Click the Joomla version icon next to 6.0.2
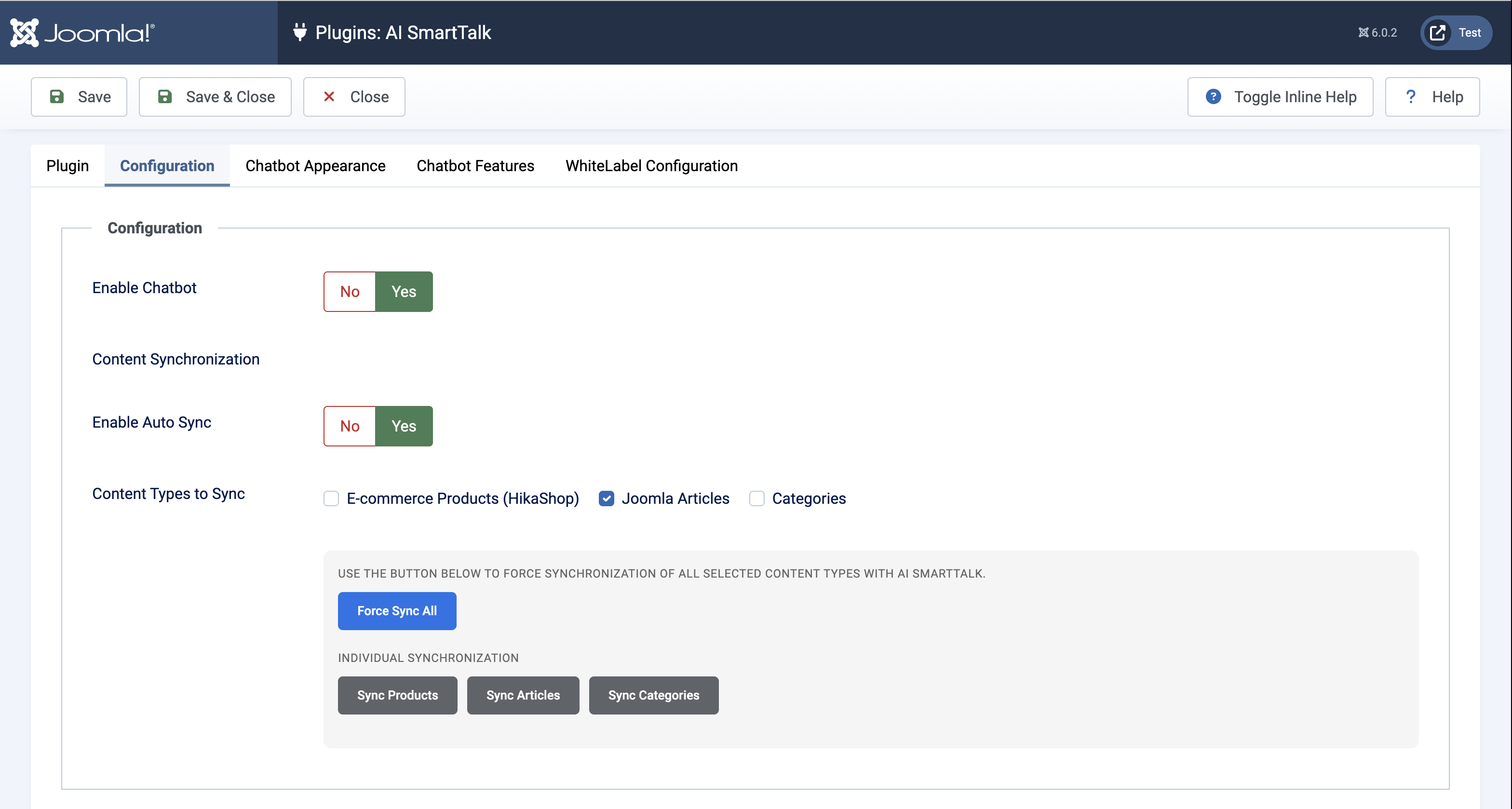The width and height of the screenshot is (1512, 809). pyautogui.click(x=1363, y=32)
